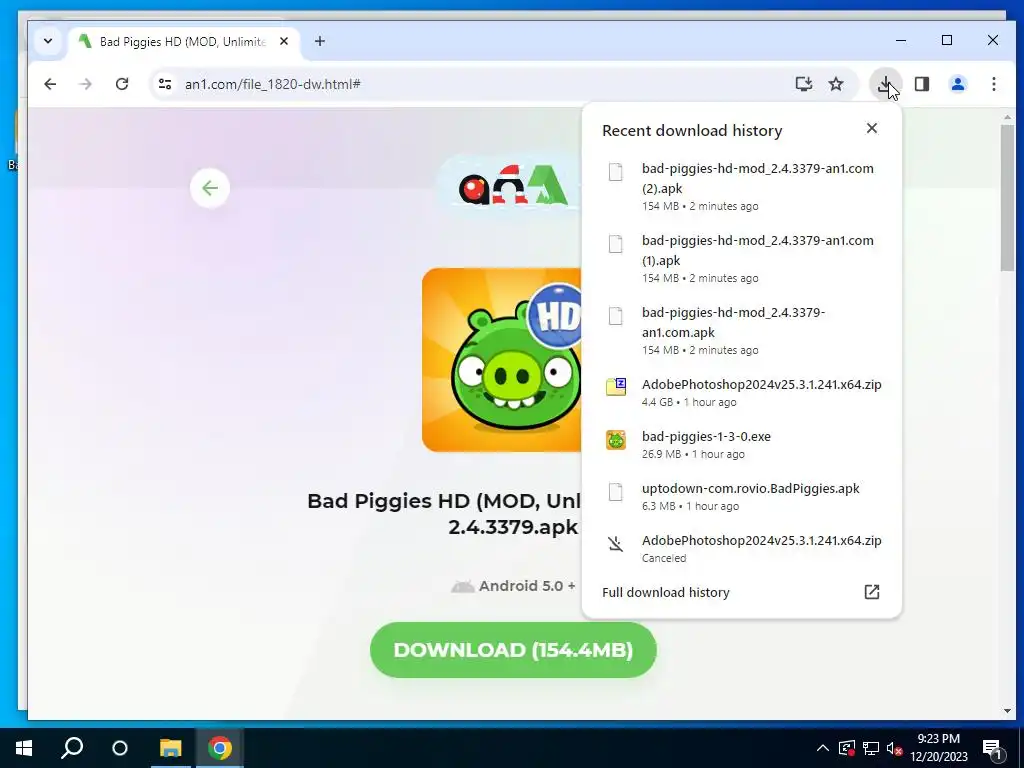Open Cortana circle on taskbar
The width and height of the screenshot is (1024, 768).
coord(120,748)
